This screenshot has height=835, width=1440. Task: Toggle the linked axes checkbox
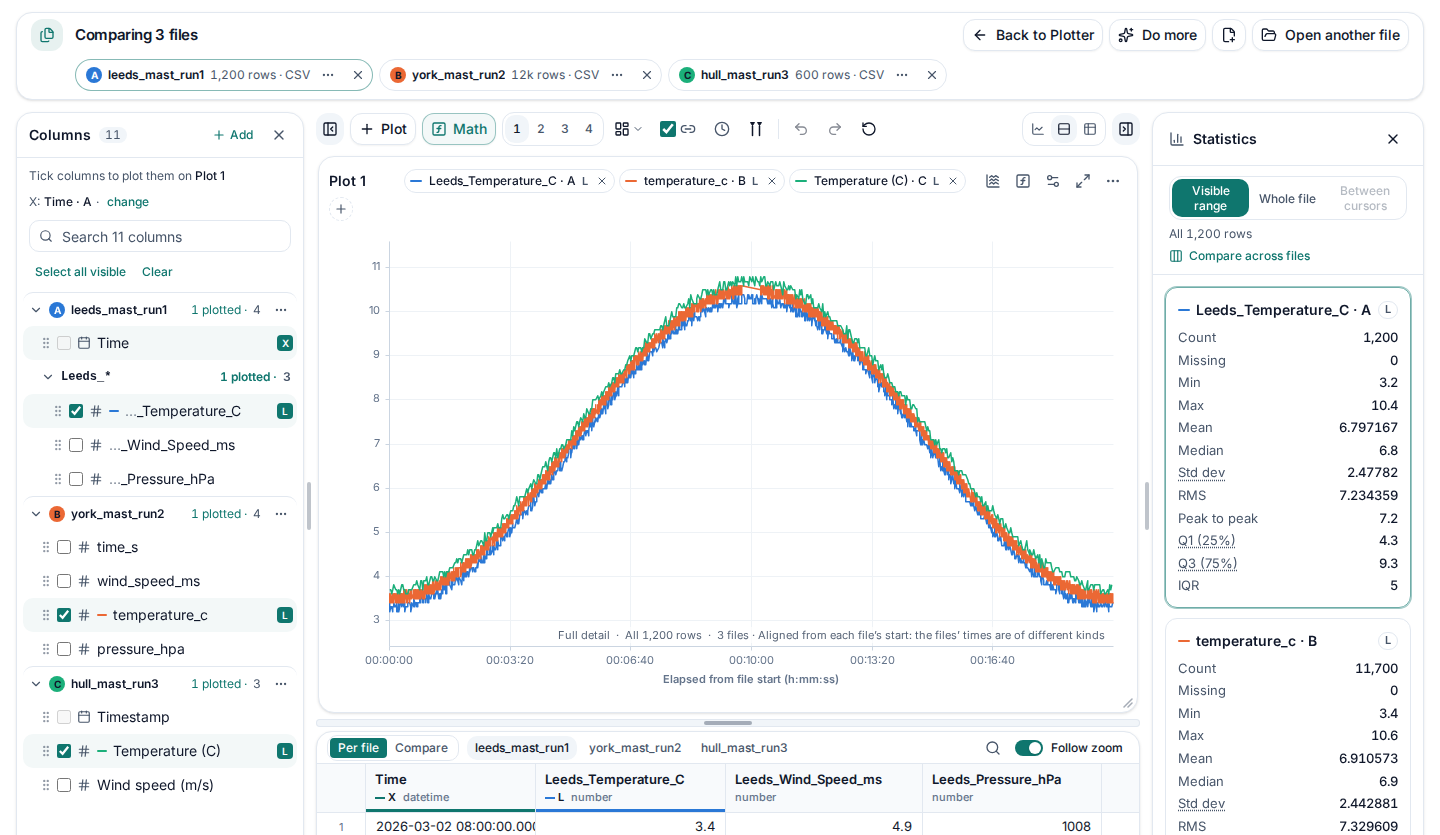coord(668,129)
